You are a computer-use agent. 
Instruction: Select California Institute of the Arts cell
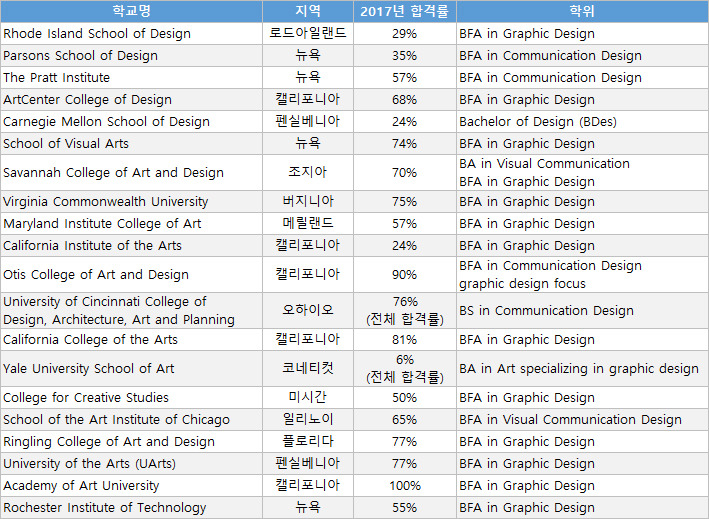pyautogui.click(x=131, y=245)
